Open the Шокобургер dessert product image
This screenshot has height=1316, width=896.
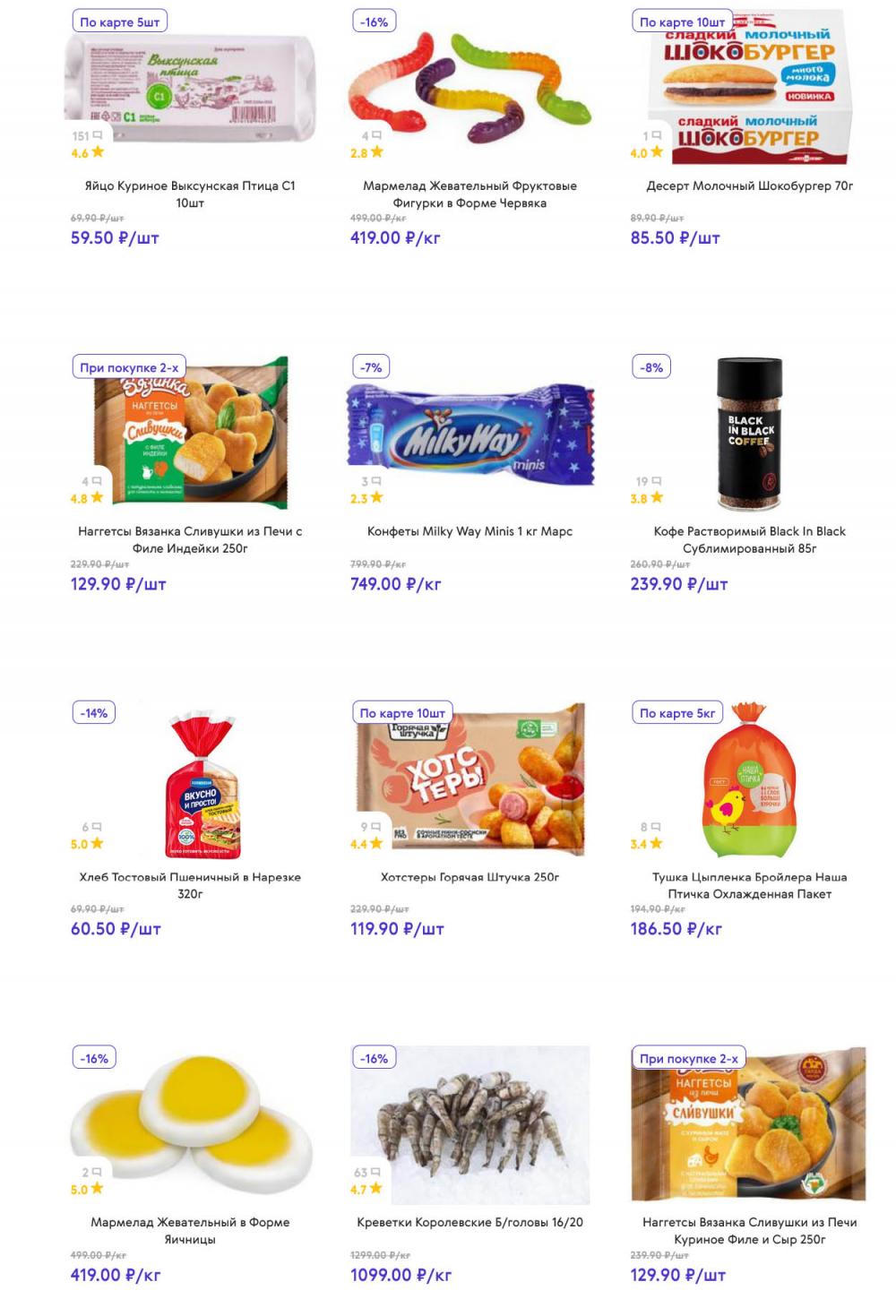click(x=750, y=87)
